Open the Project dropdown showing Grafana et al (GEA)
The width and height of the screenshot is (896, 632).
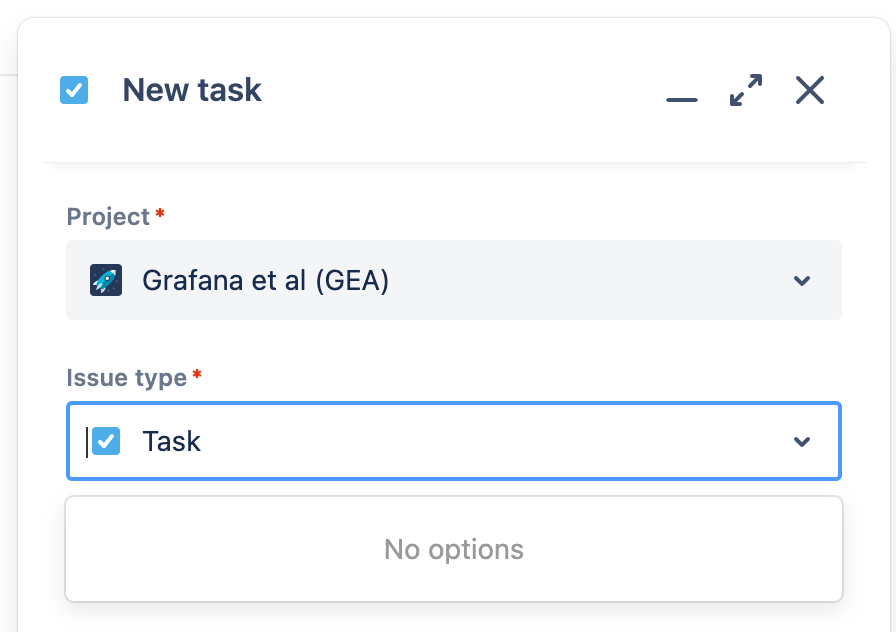pos(454,280)
